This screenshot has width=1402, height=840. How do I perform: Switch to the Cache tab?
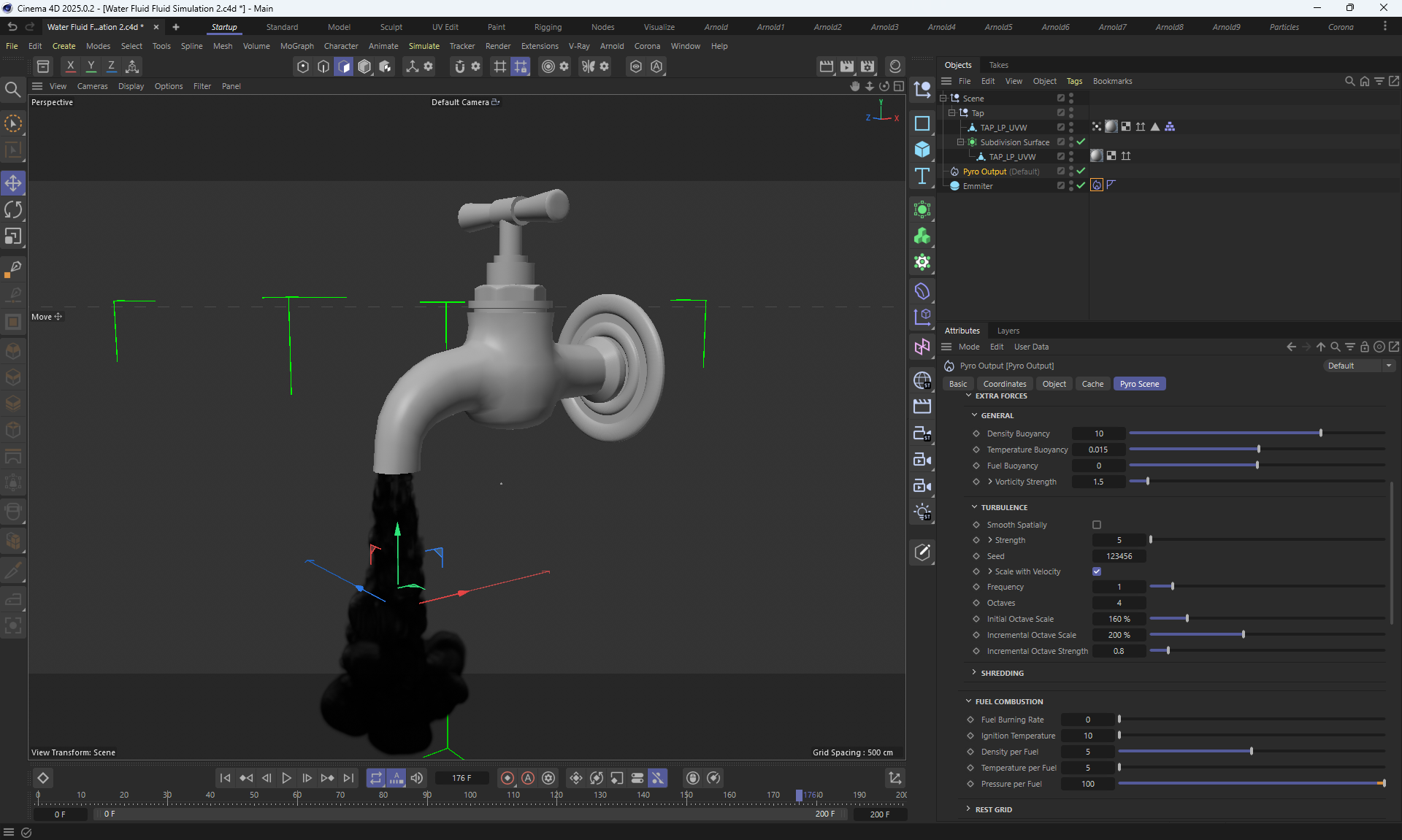tap(1092, 384)
